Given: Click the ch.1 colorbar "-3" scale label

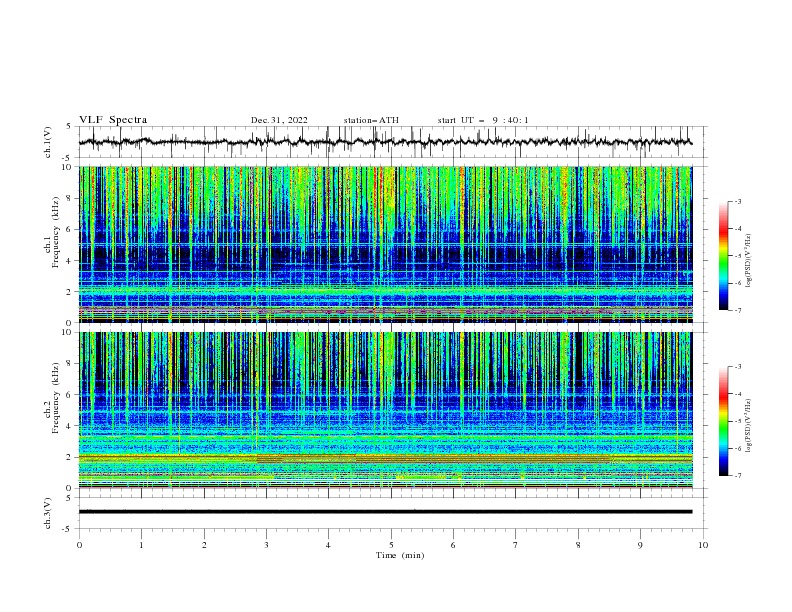Looking at the screenshot, I should pyautogui.click(x=737, y=201).
